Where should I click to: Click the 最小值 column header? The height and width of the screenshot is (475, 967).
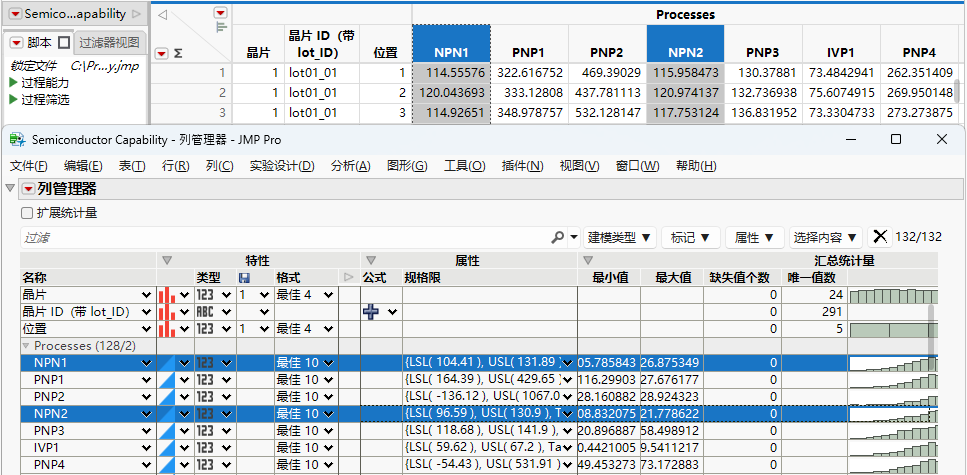(x=610, y=278)
